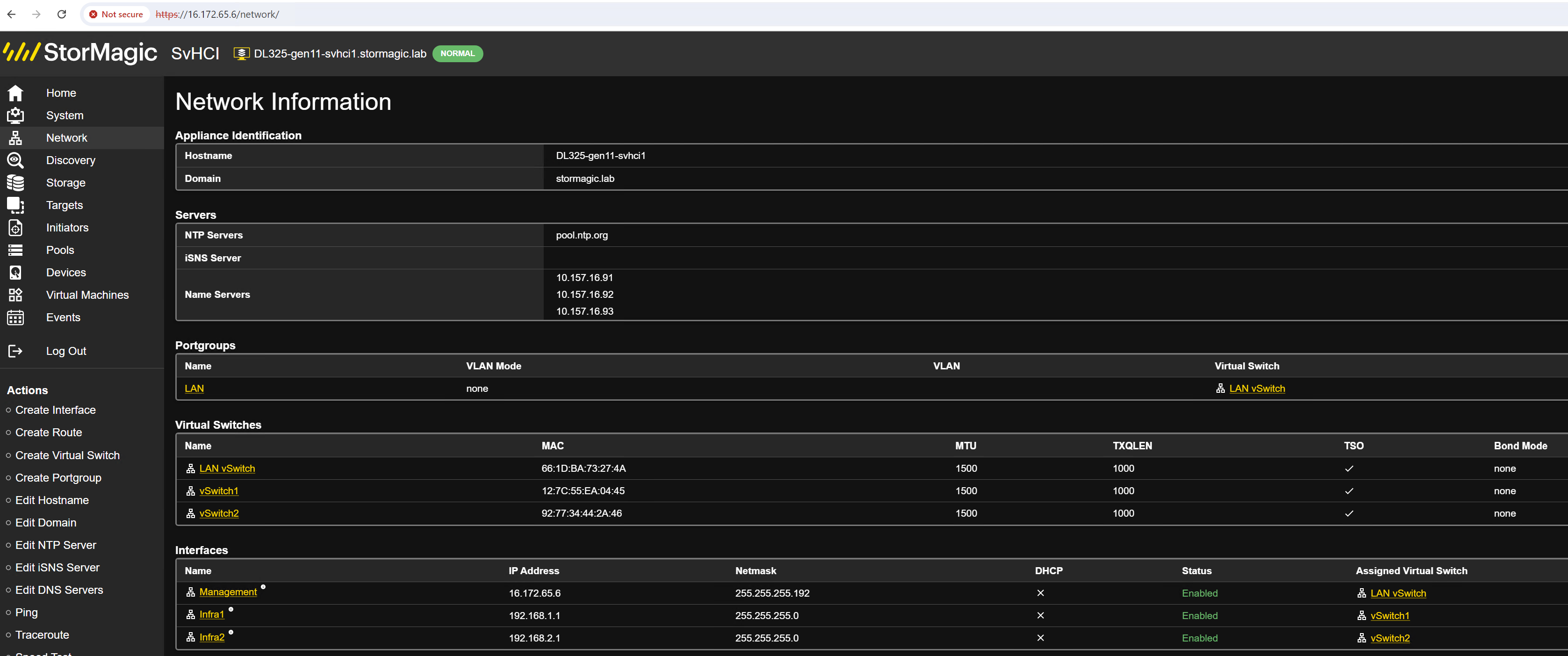Viewport: 1568px width, 656px height.
Task: Click the Enabled status for Infra1
Action: coord(1199,616)
